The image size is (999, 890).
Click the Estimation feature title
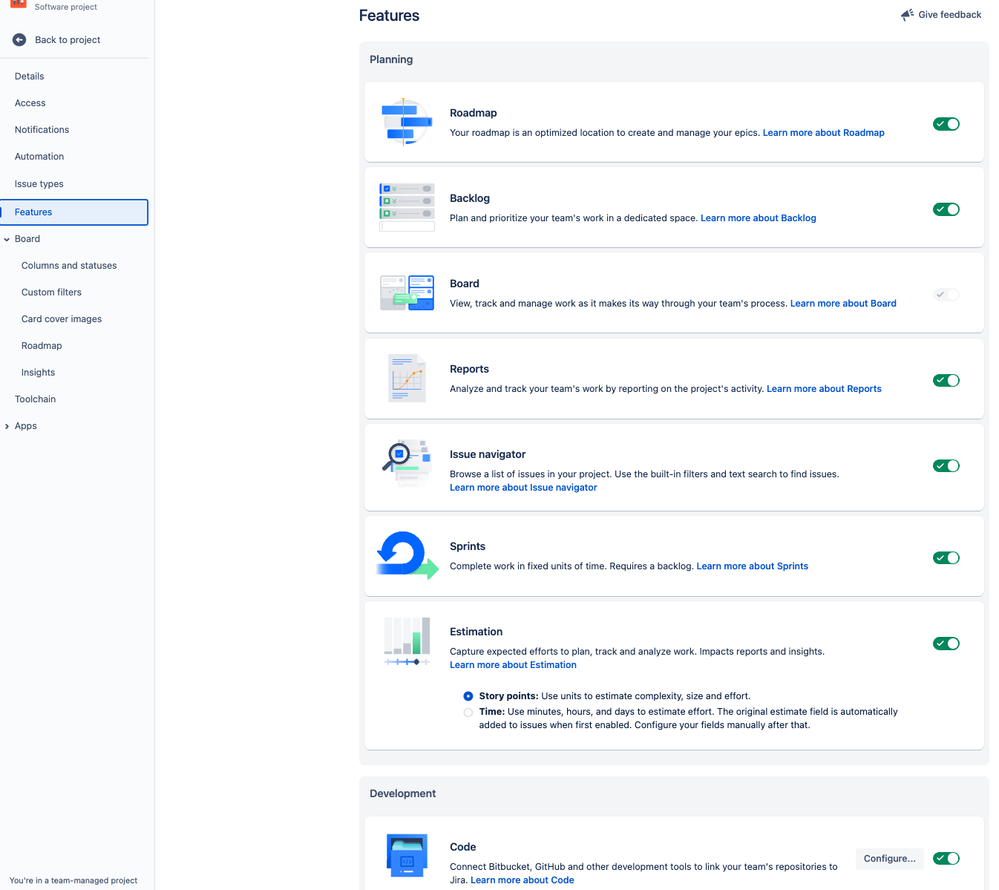(x=476, y=632)
